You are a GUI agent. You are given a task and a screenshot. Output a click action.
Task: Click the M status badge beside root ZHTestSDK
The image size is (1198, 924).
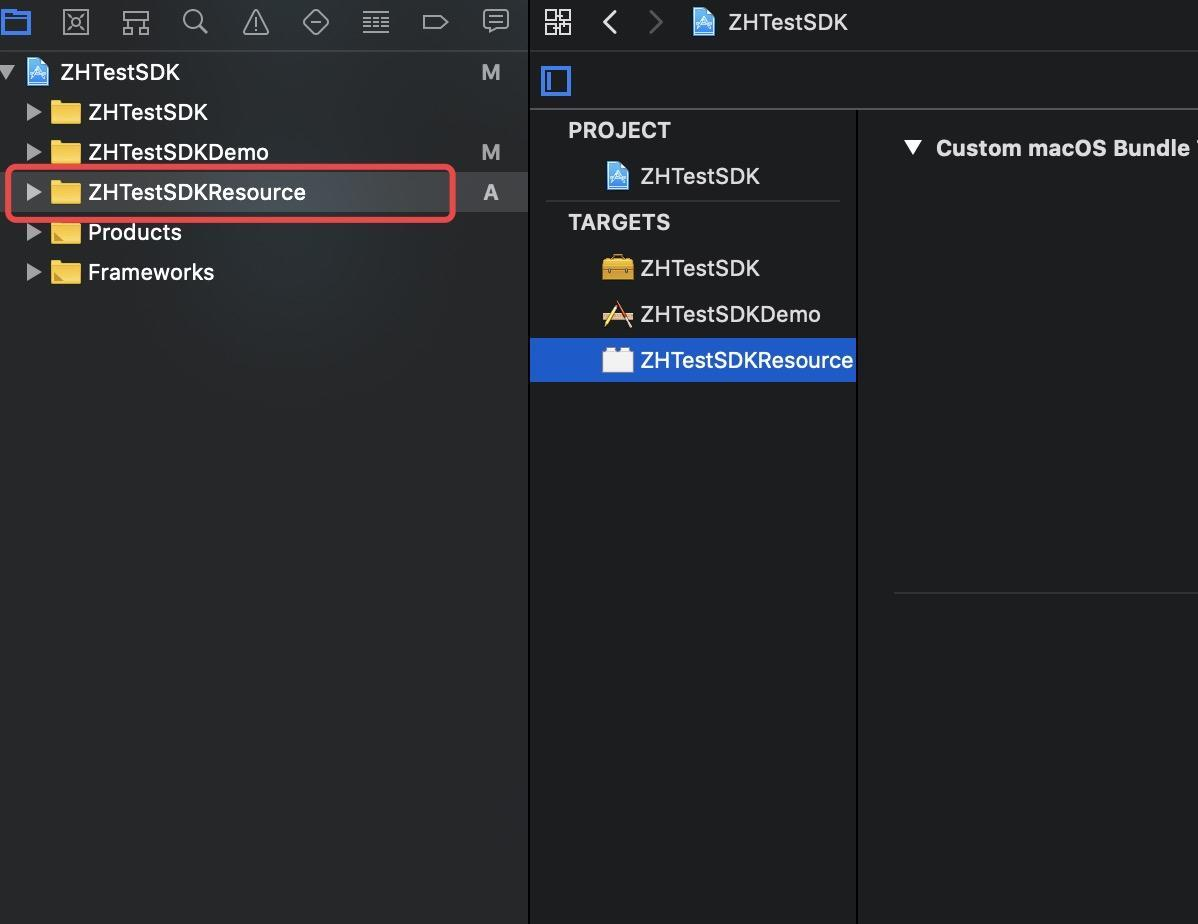(x=491, y=73)
